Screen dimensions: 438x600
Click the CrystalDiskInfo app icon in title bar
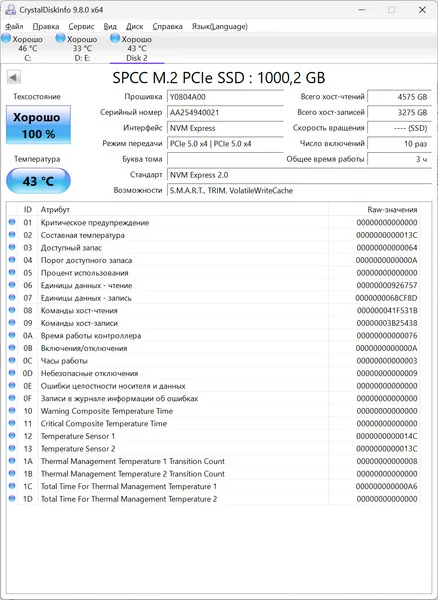tap(10, 10)
